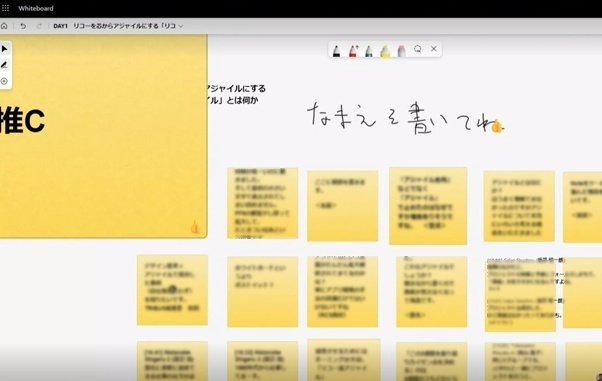The height and width of the screenshot is (381, 602).
Task: Go to the Whiteboard home icon
Action: point(4,26)
